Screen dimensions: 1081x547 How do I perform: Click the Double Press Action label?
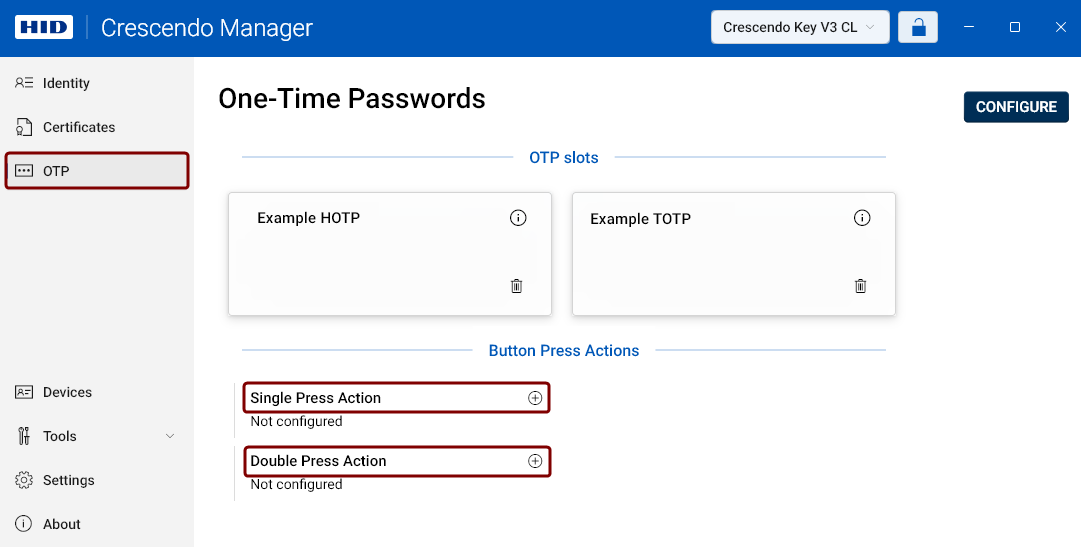319,461
